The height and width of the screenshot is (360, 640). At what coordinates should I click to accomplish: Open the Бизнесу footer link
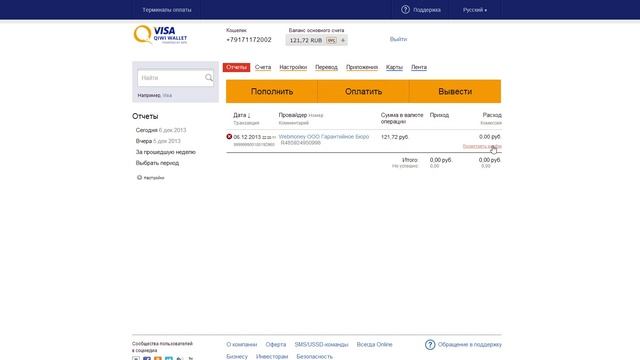tap(237, 356)
